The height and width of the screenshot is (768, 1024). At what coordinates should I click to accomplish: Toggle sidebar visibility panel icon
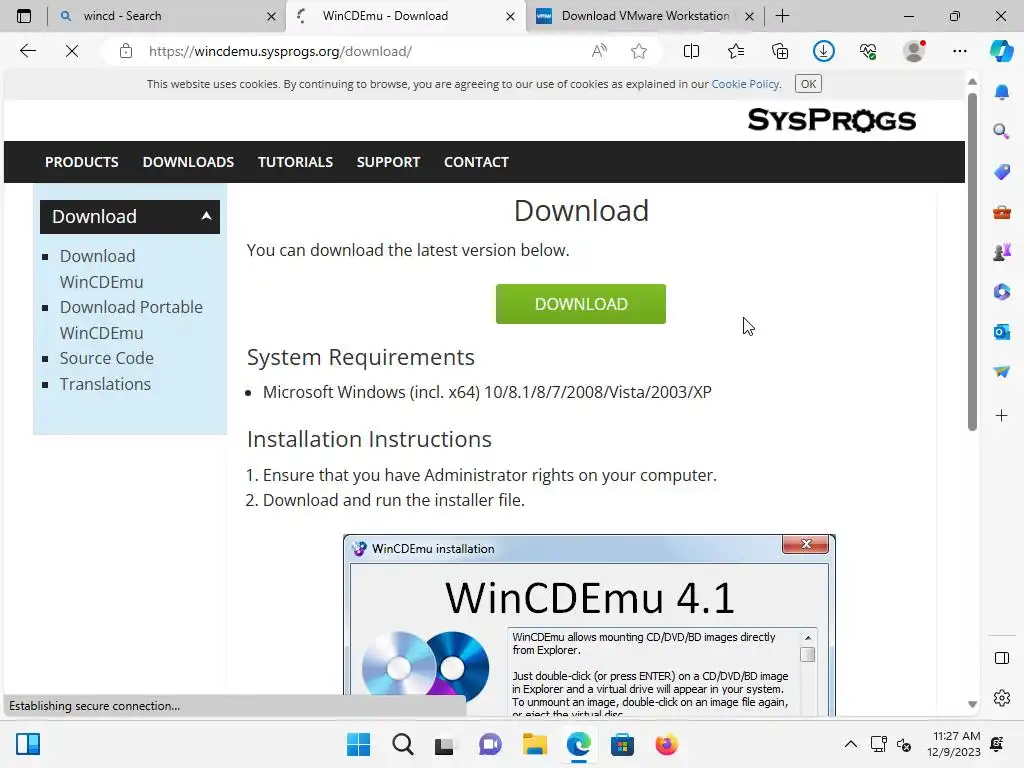[1002, 658]
